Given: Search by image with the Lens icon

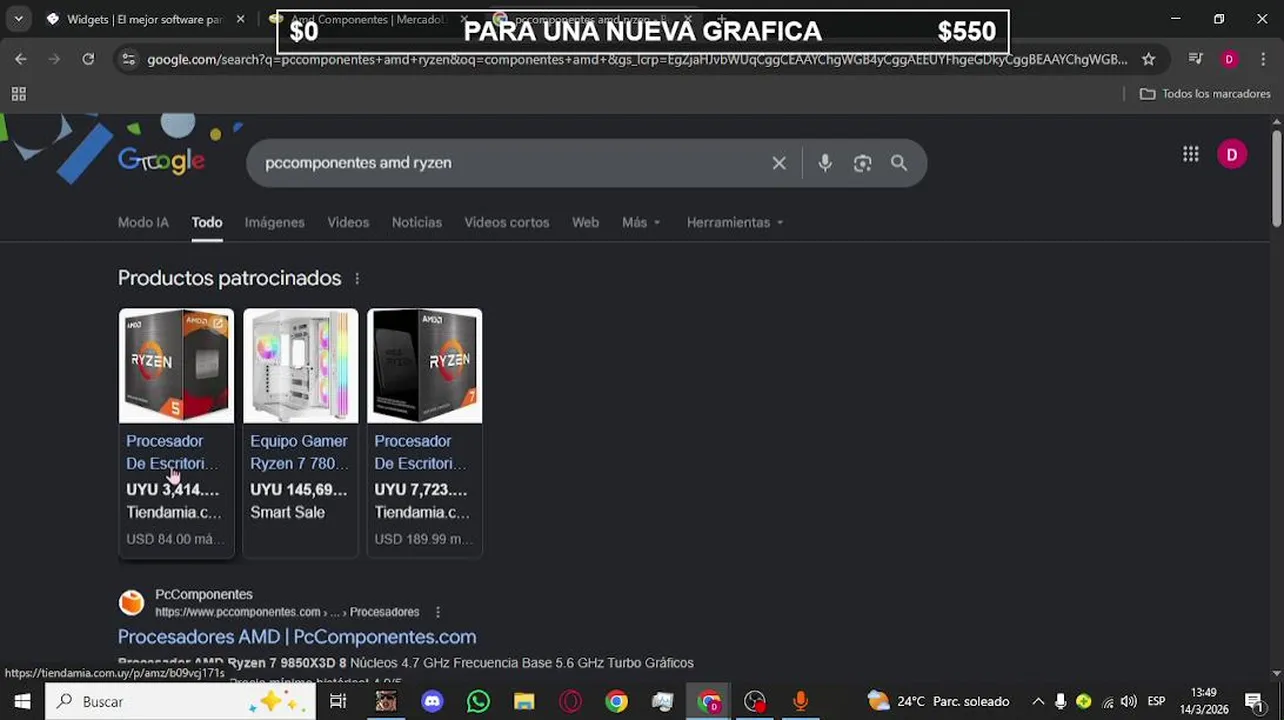Looking at the screenshot, I should click(x=862, y=163).
